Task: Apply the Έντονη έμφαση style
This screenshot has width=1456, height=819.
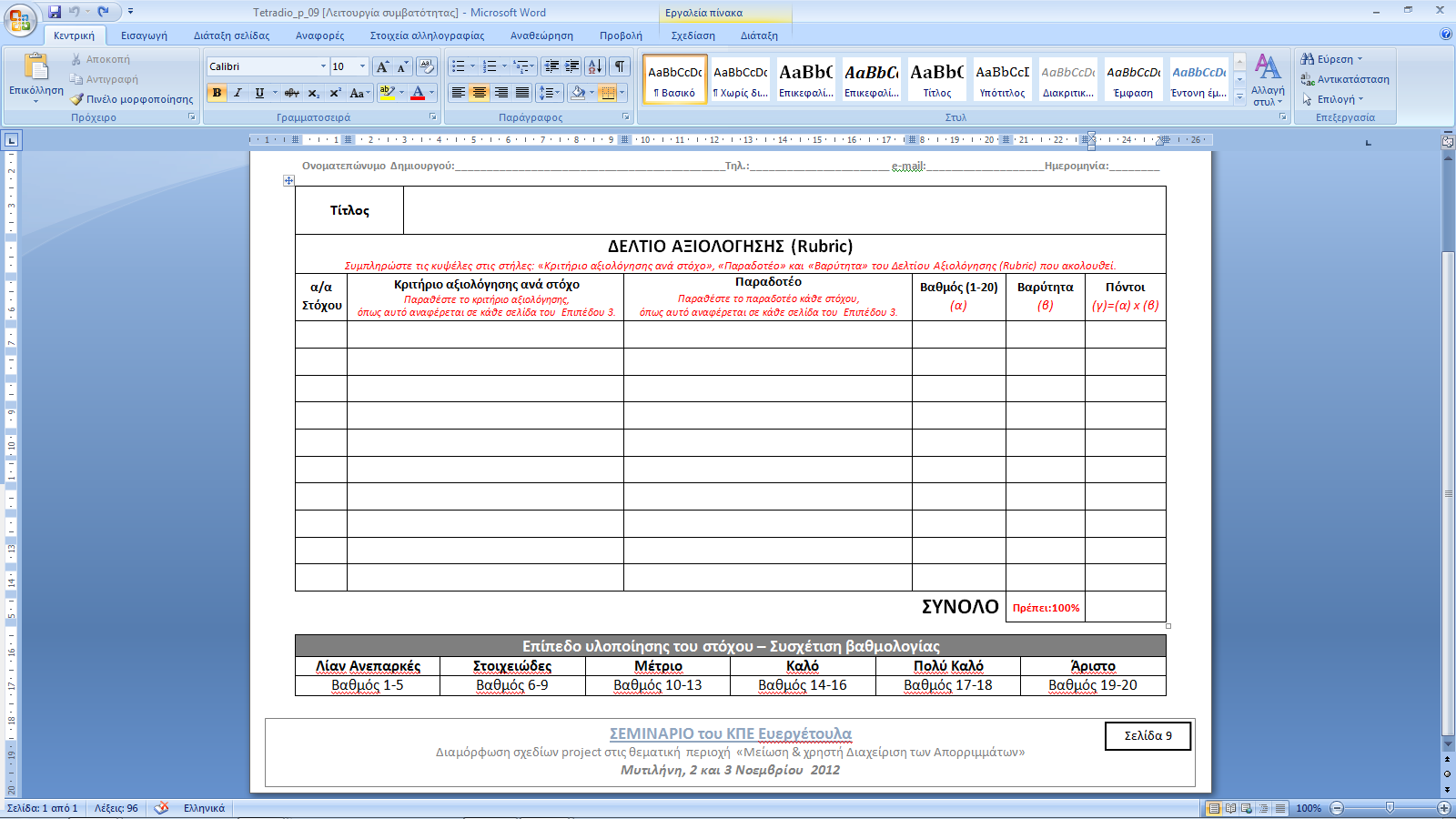Action: [1198, 79]
